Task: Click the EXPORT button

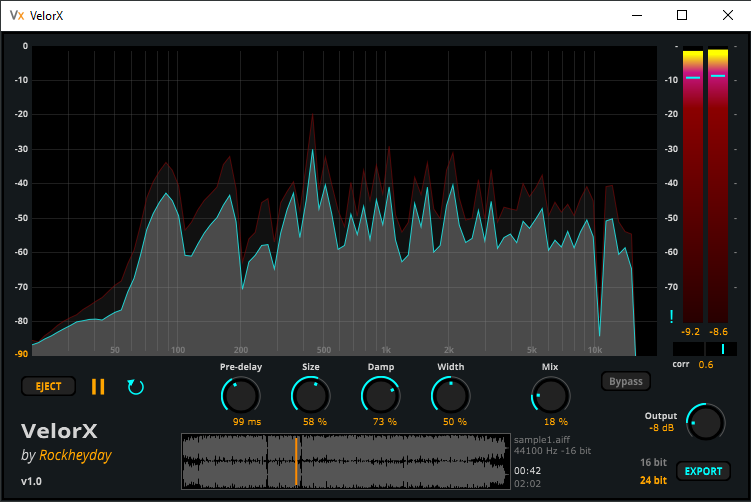Action: click(x=702, y=471)
